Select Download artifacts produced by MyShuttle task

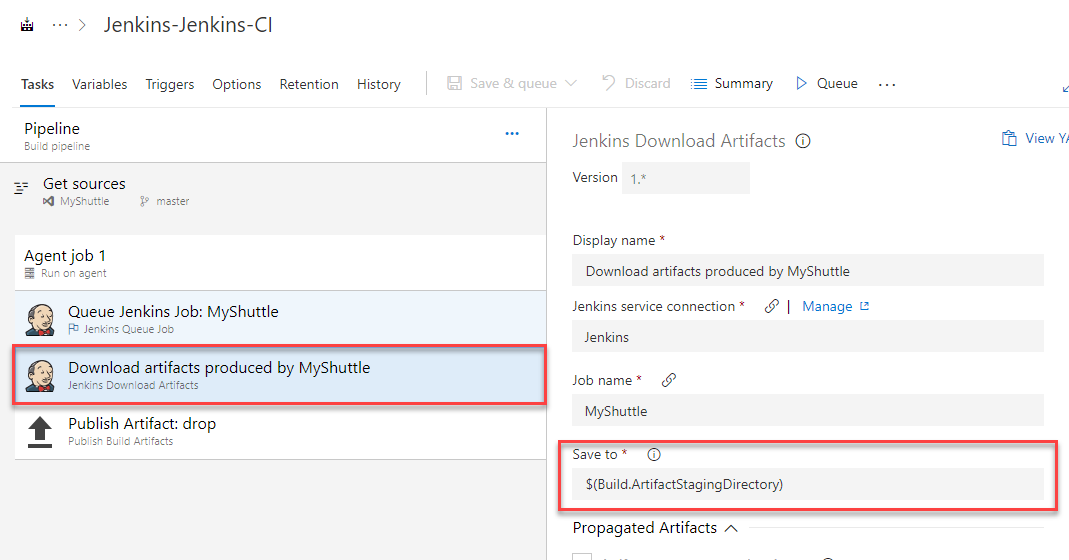click(280, 375)
